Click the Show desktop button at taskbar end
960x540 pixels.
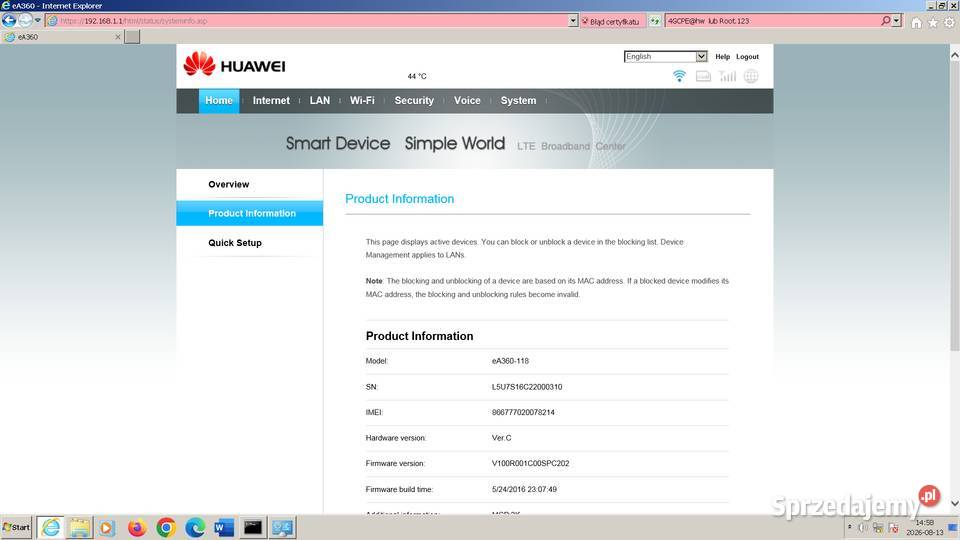(953, 527)
